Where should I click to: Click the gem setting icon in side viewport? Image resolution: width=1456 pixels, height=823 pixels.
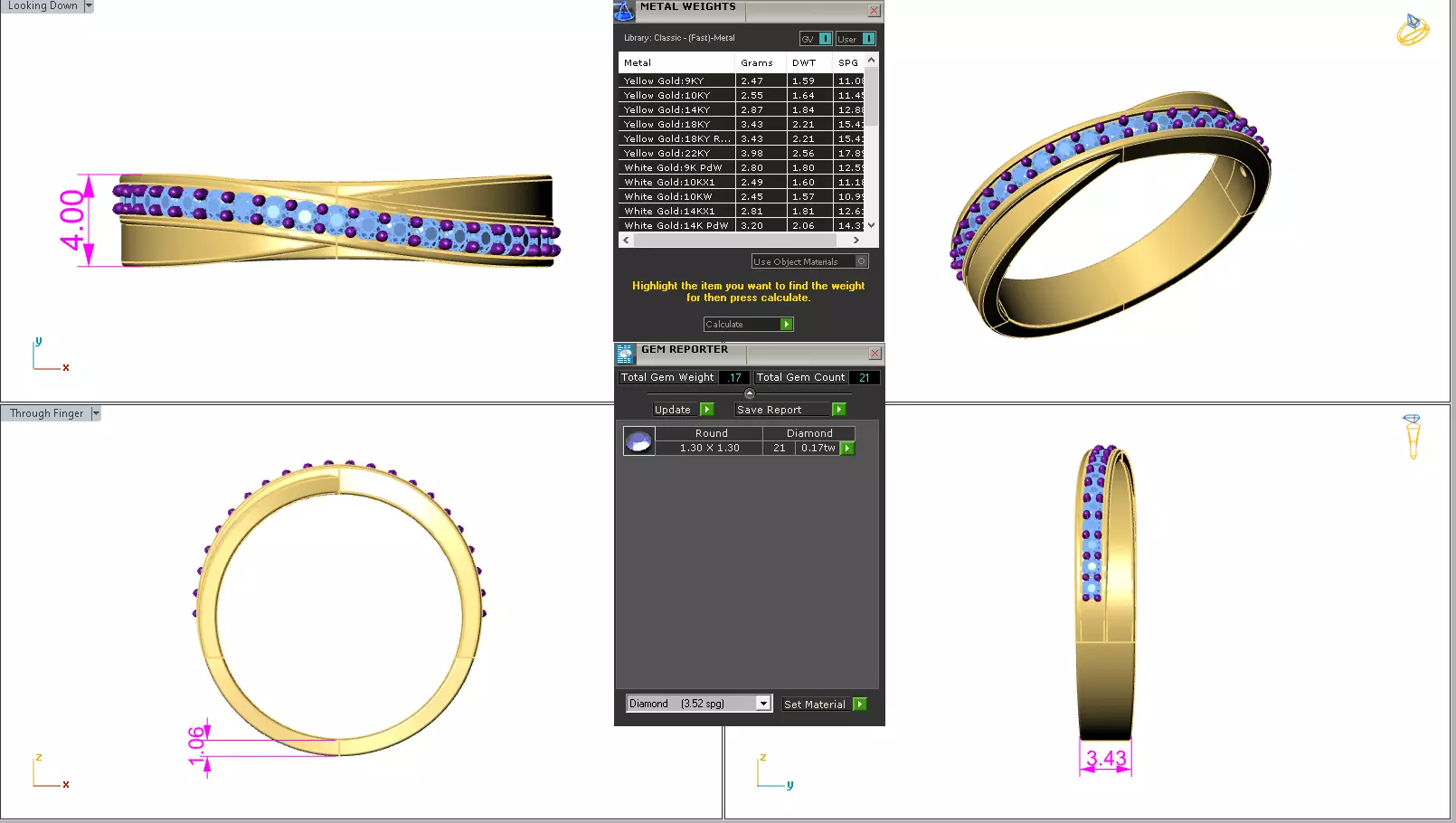tap(1413, 436)
